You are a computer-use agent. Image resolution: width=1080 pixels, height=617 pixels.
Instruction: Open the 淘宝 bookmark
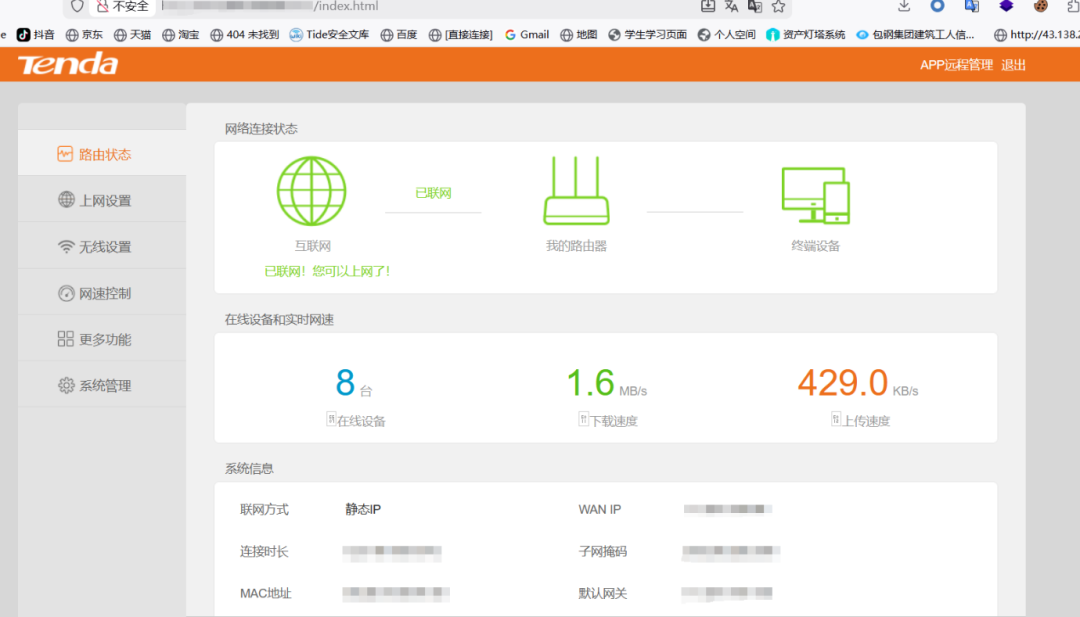tap(180, 34)
